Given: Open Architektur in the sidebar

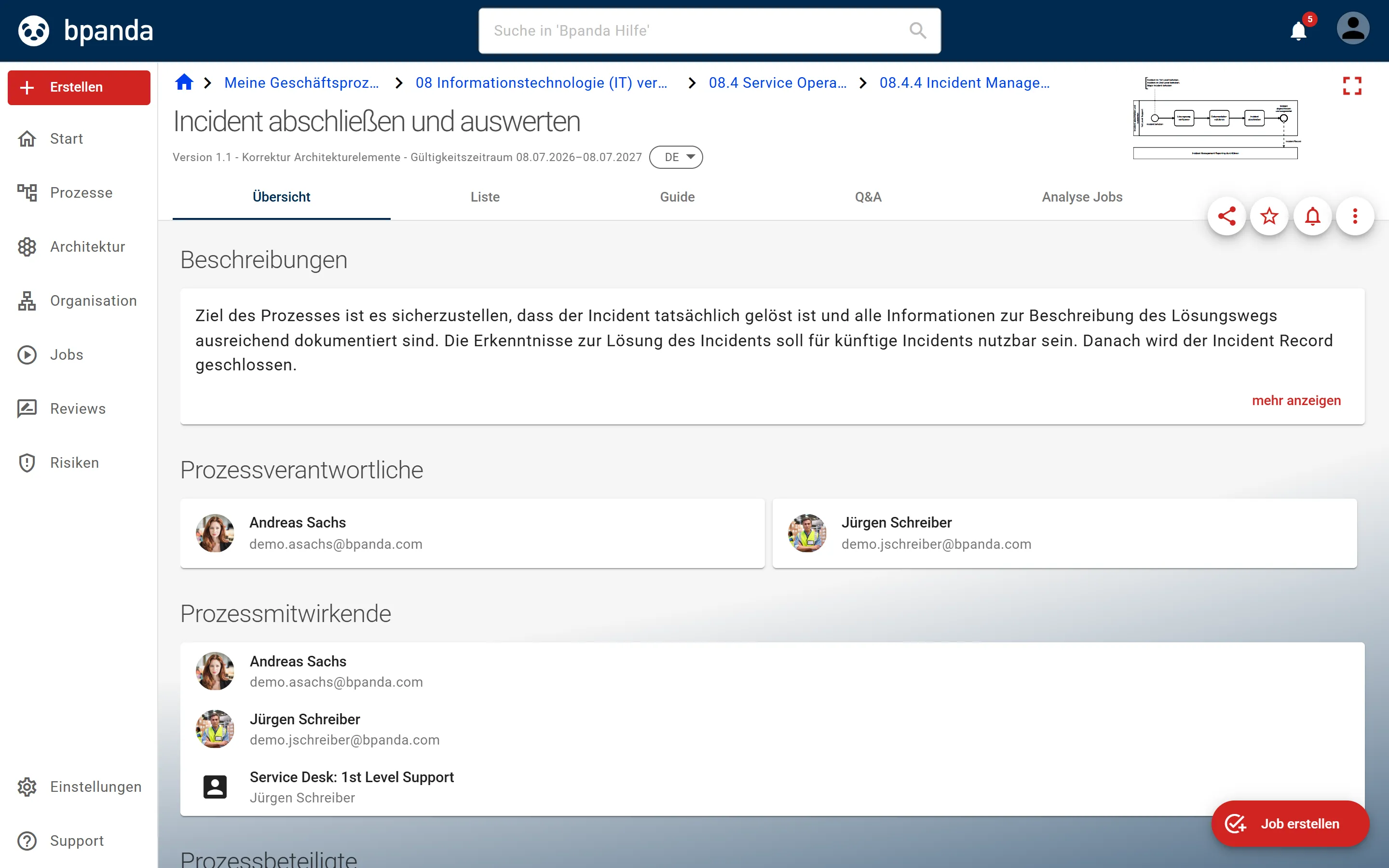Looking at the screenshot, I should [x=79, y=247].
